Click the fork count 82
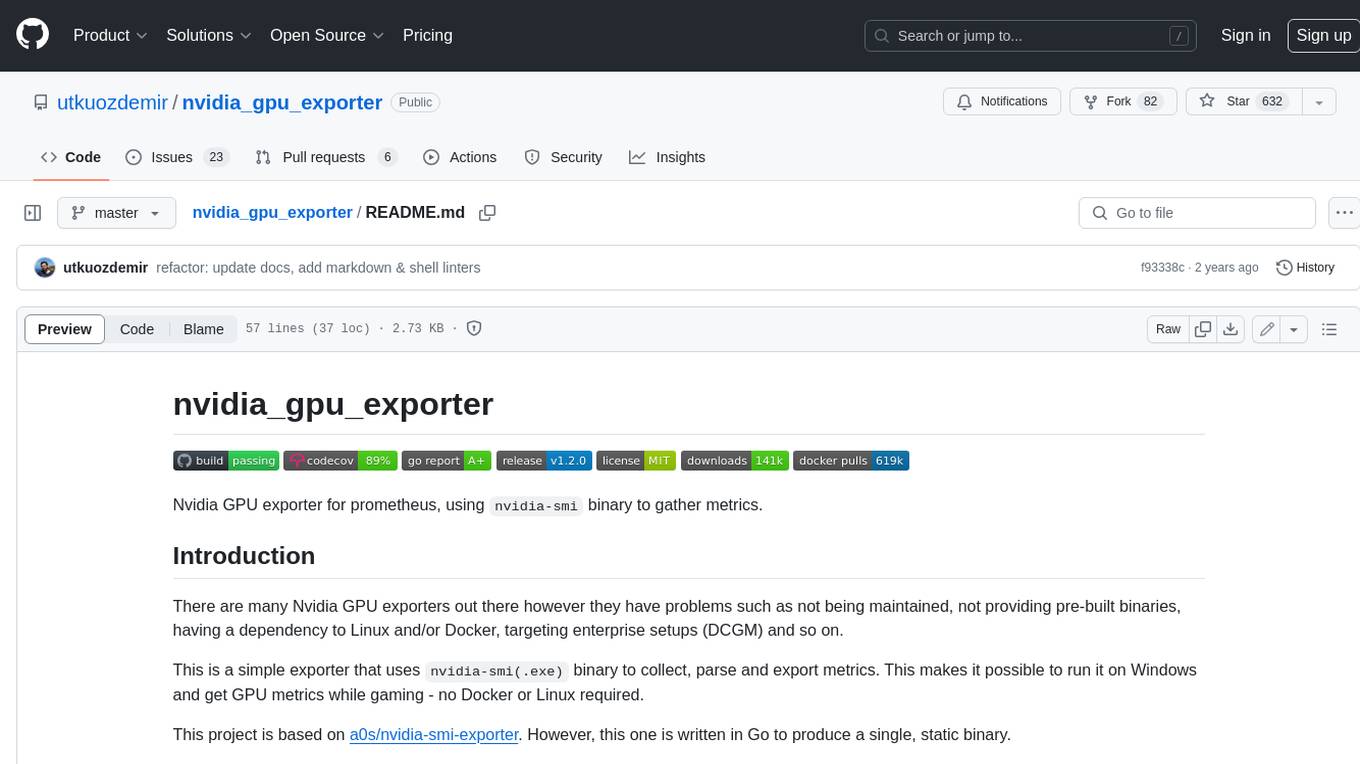The height and width of the screenshot is (764, 1360). (x=1150, y=101)
